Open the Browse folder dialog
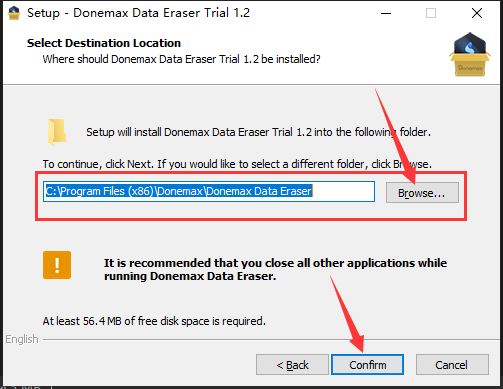Screen dimensions: 503x389 pos(422,193)
